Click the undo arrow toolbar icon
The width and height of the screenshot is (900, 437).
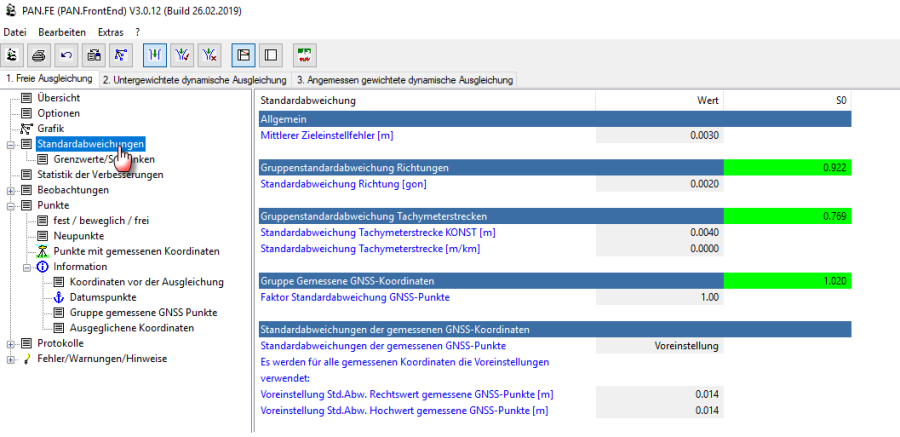pos(66,54)
